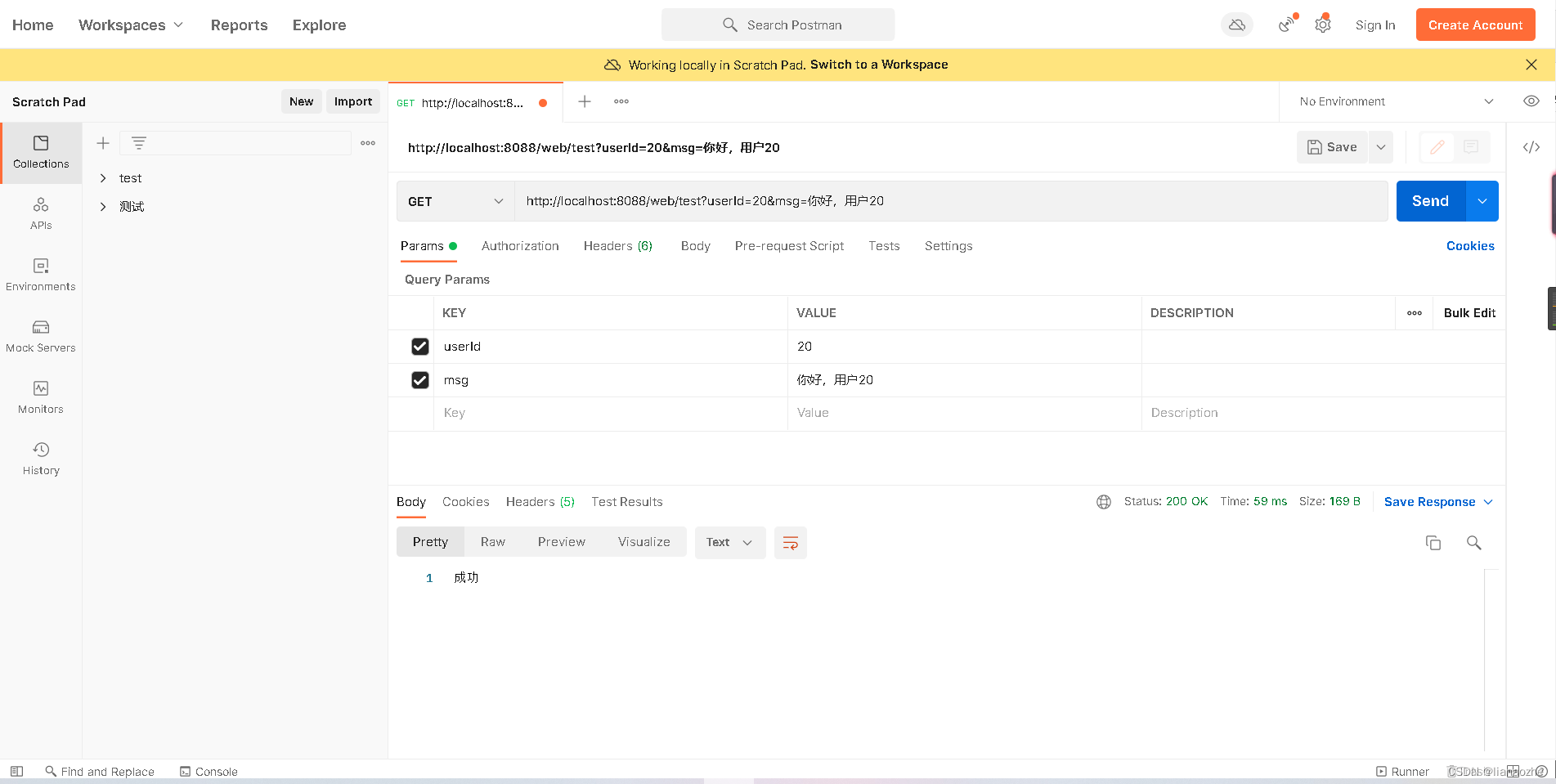Disable the msg query parameter
The image size is (1556, 784).
(x=420, y=380)
